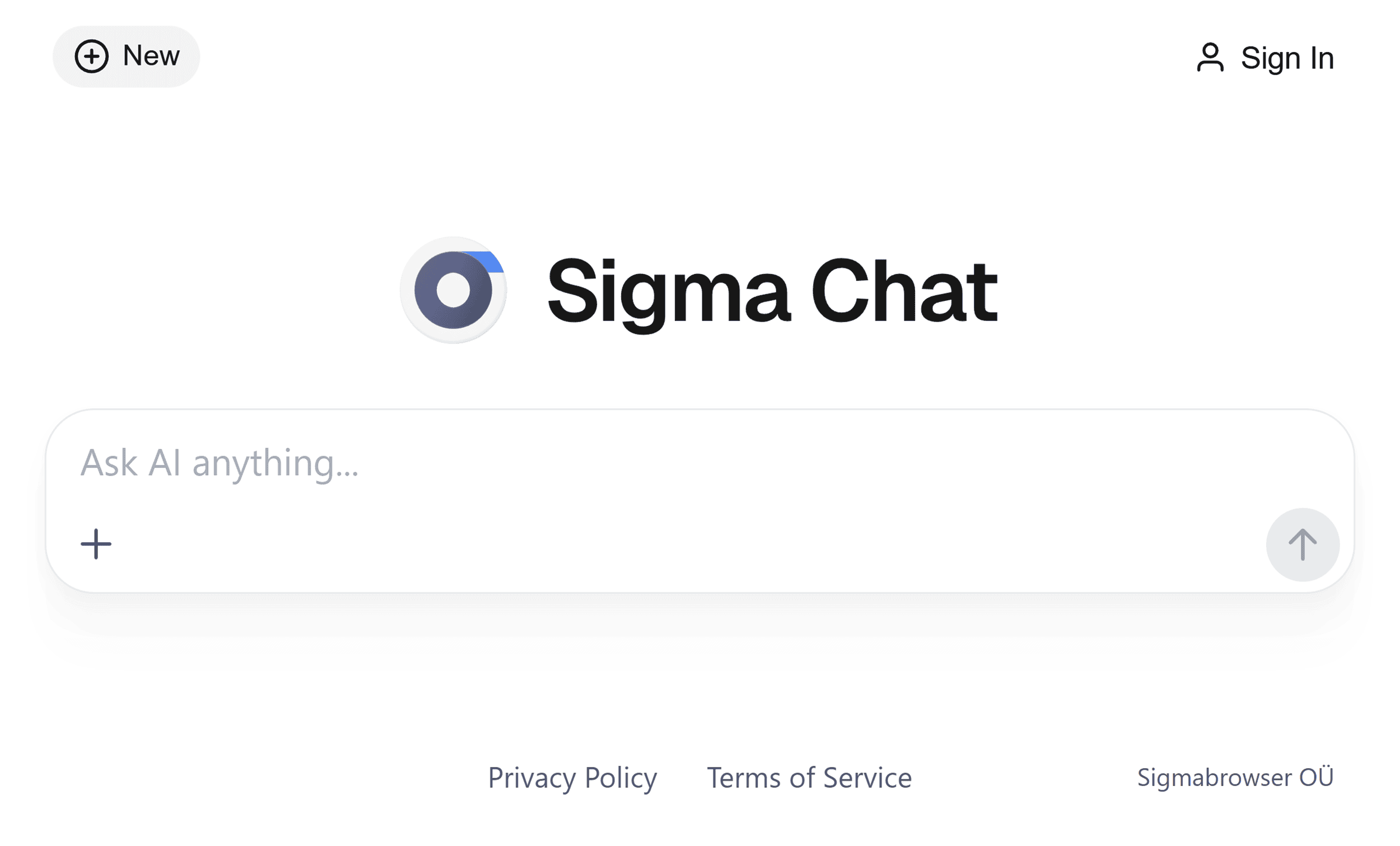
Task: Start a New conversation
Action: pyautogui.click(x=126, y=56)
